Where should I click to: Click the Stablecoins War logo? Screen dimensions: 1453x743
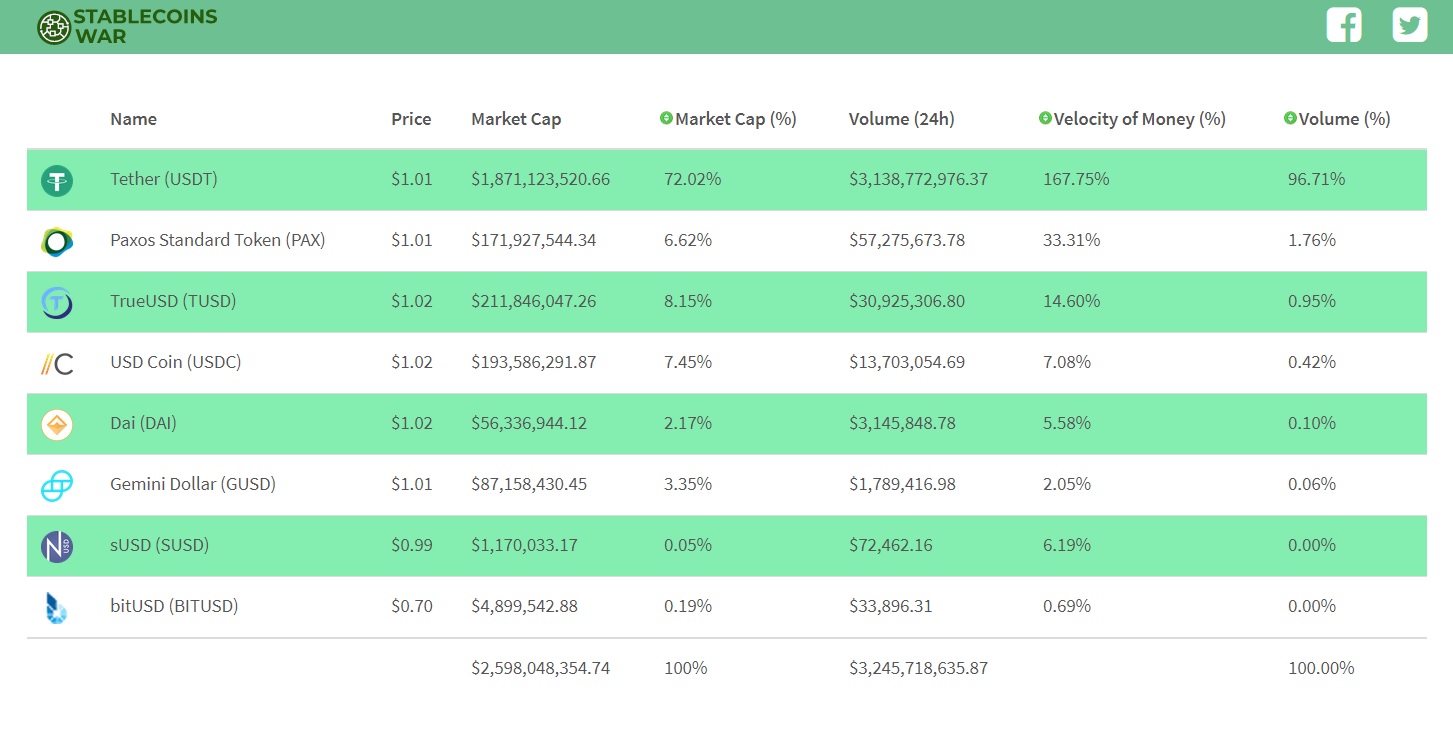point(127,27)
